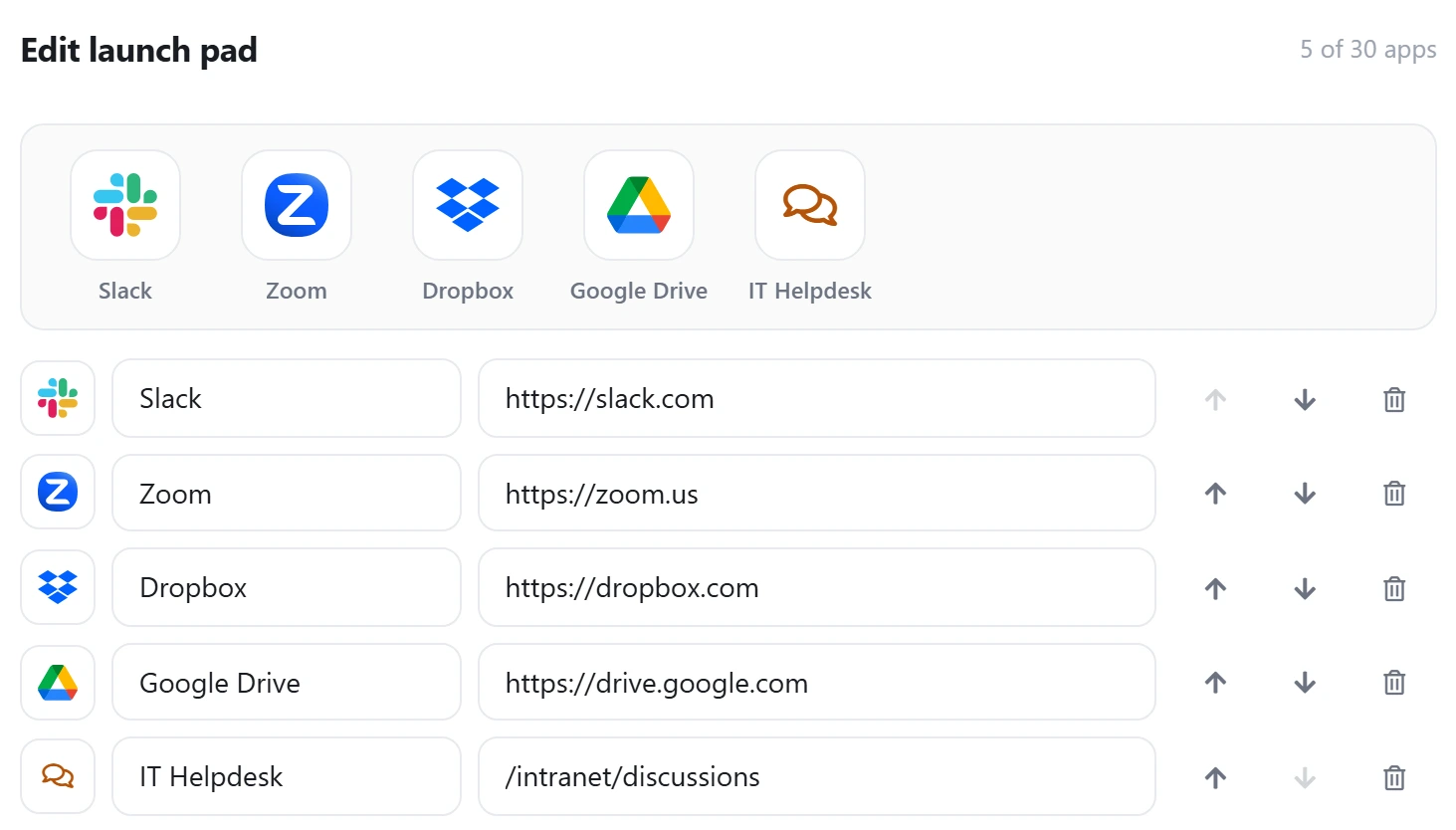The width and height of the screenshot is (1456, 830).
Task: Move Zoom down one position
Action: click(1305, 494)
